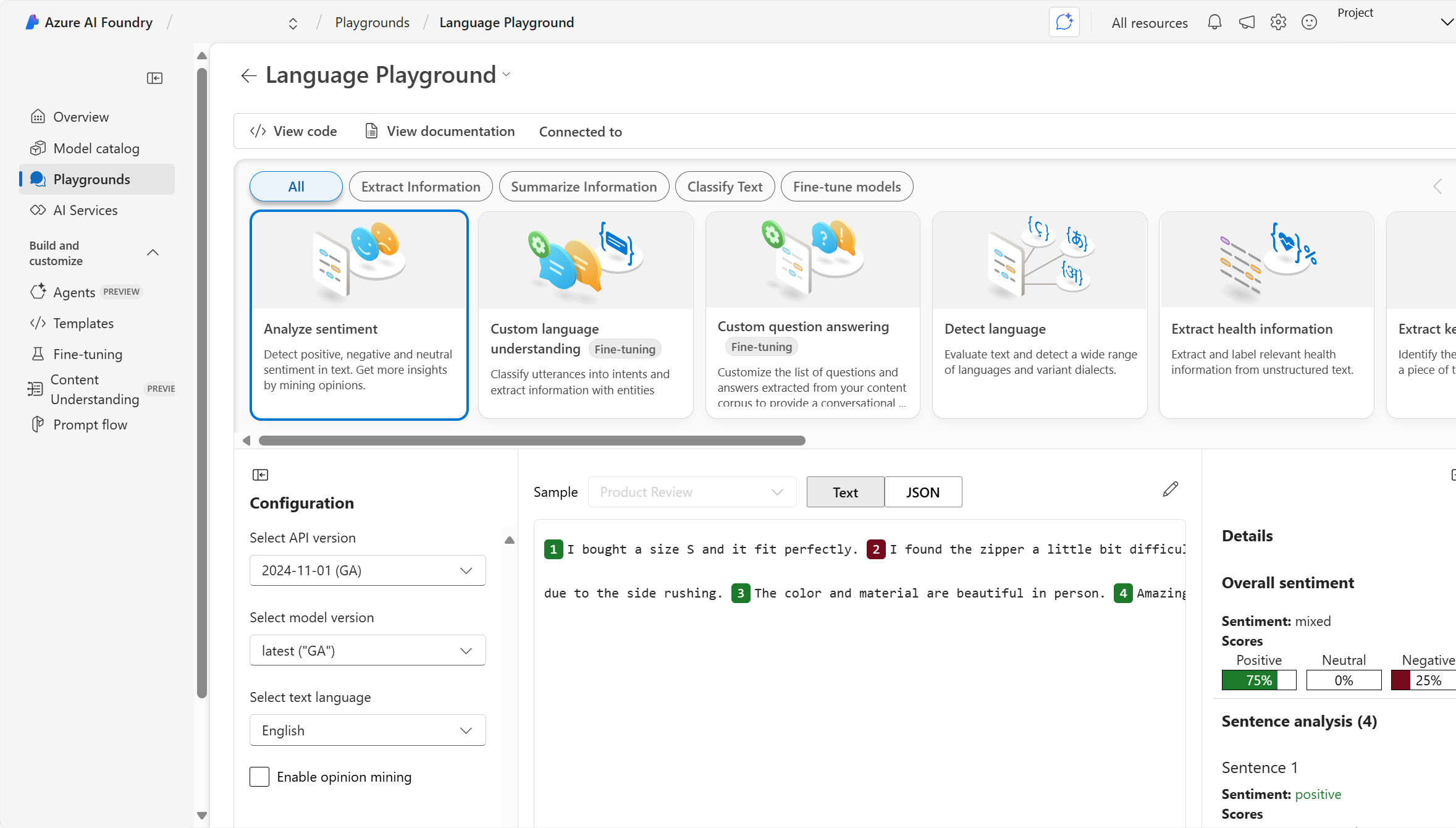Open the Playgrounds breadcrumb menu item

[372, 22]
